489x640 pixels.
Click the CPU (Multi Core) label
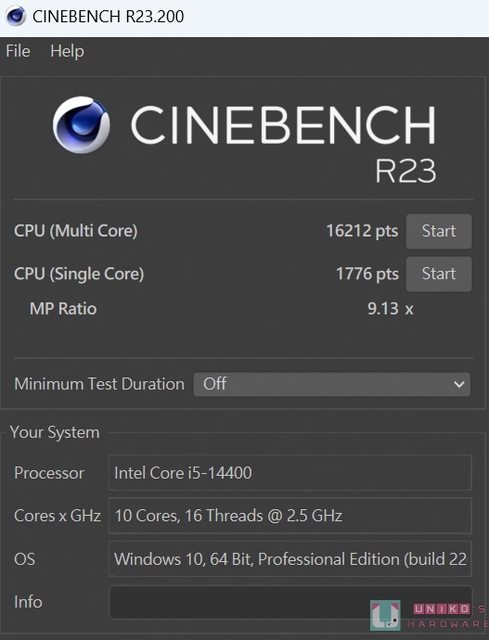[76, 231]
